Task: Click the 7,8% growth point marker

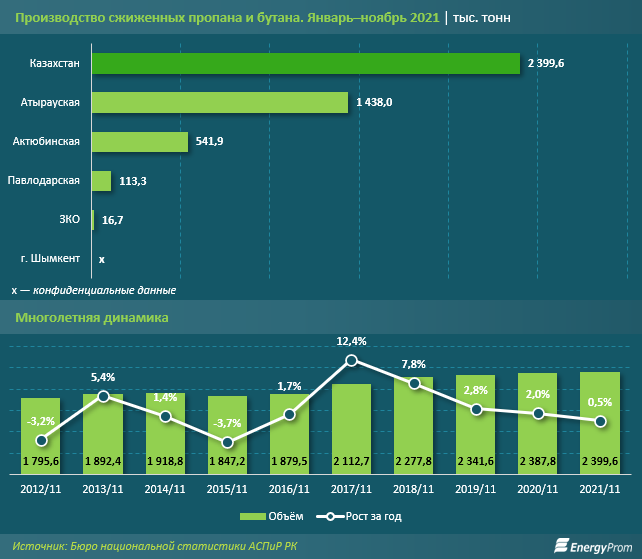Action: pyautogui.click(x=414, y=384)
